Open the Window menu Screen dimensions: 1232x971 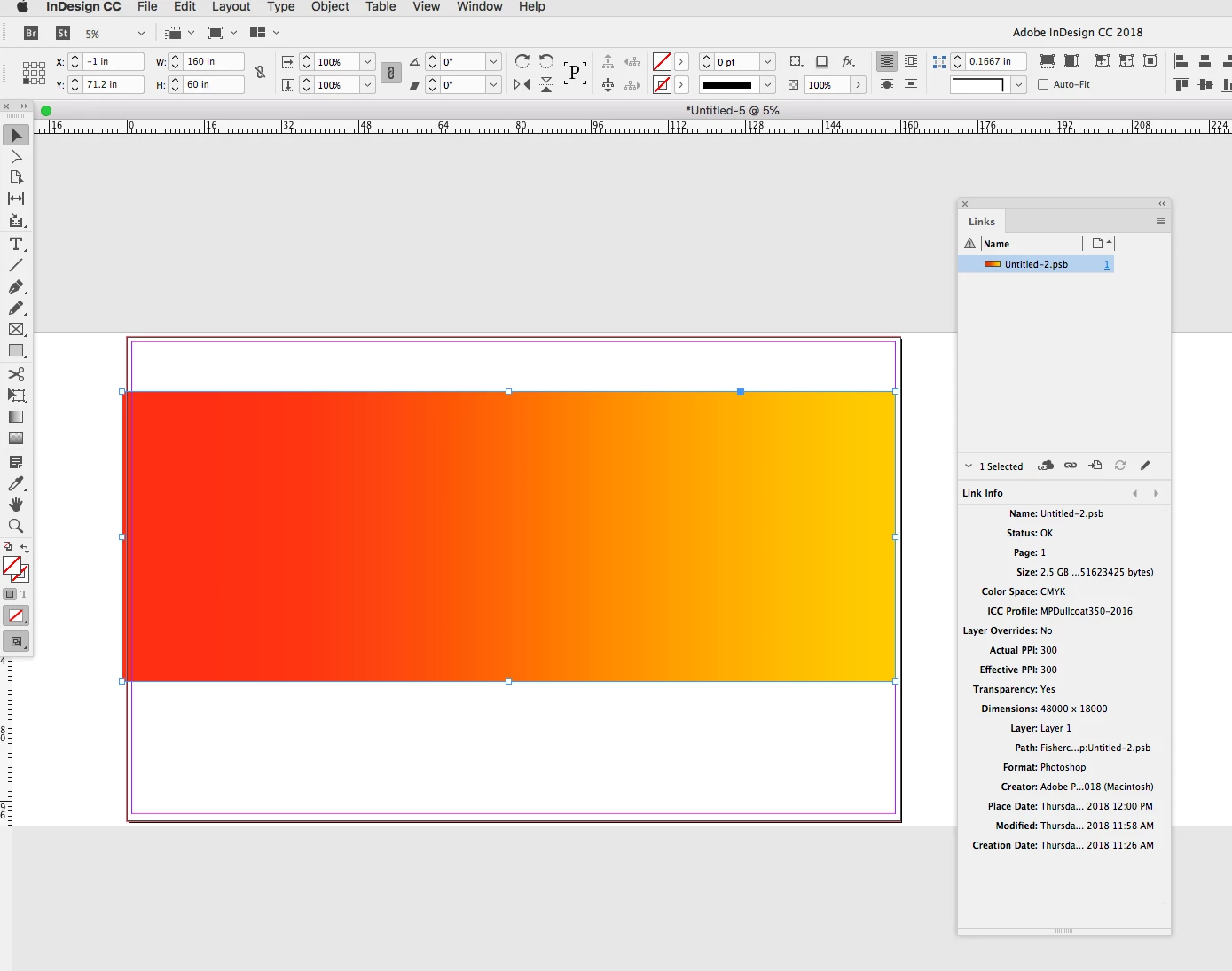480,7
